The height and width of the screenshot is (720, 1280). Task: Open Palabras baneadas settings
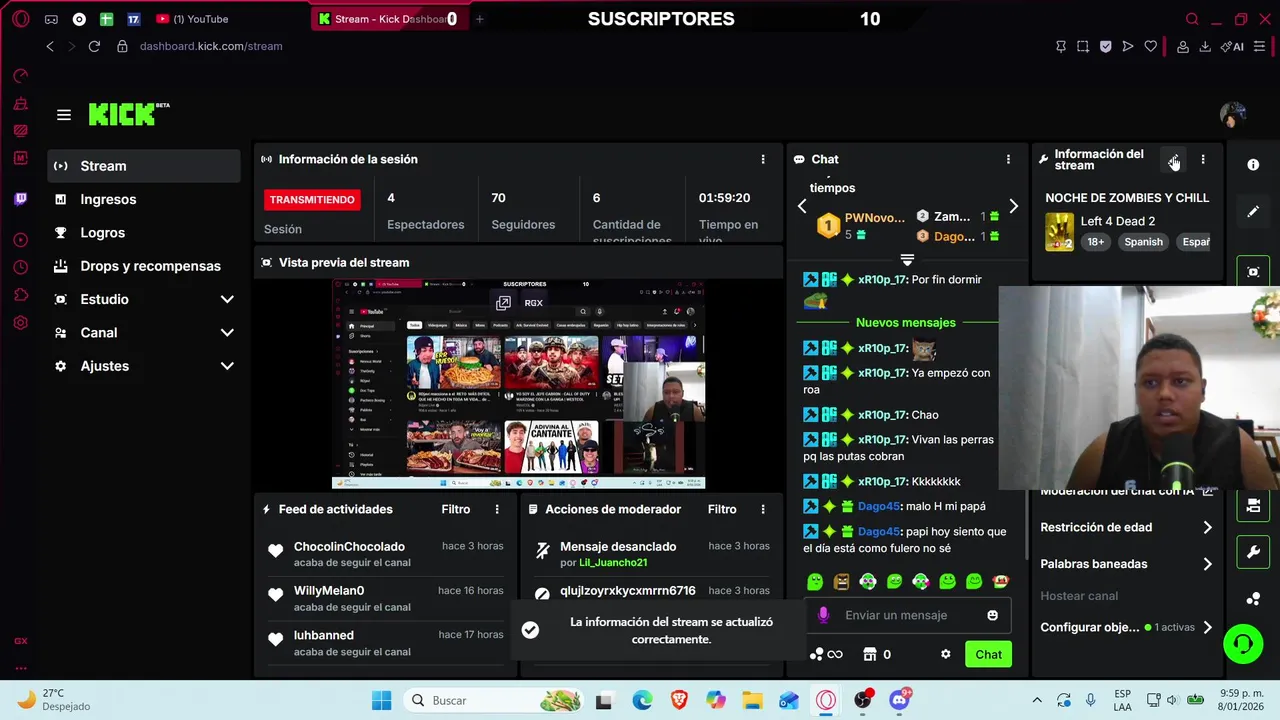coord(1126,564)
